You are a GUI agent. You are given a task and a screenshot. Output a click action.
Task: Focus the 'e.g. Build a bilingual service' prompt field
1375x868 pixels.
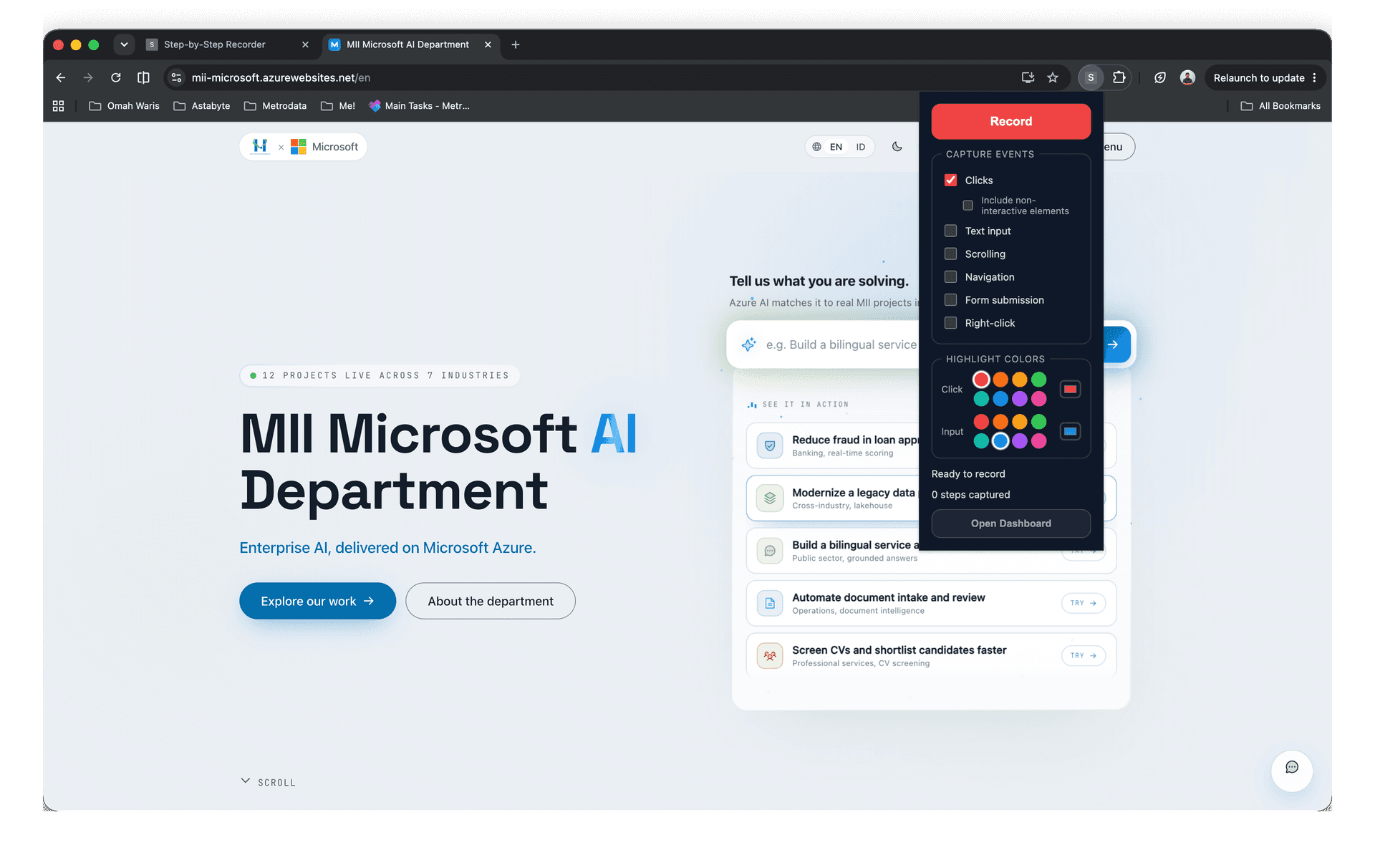click(x=841, y=344)
